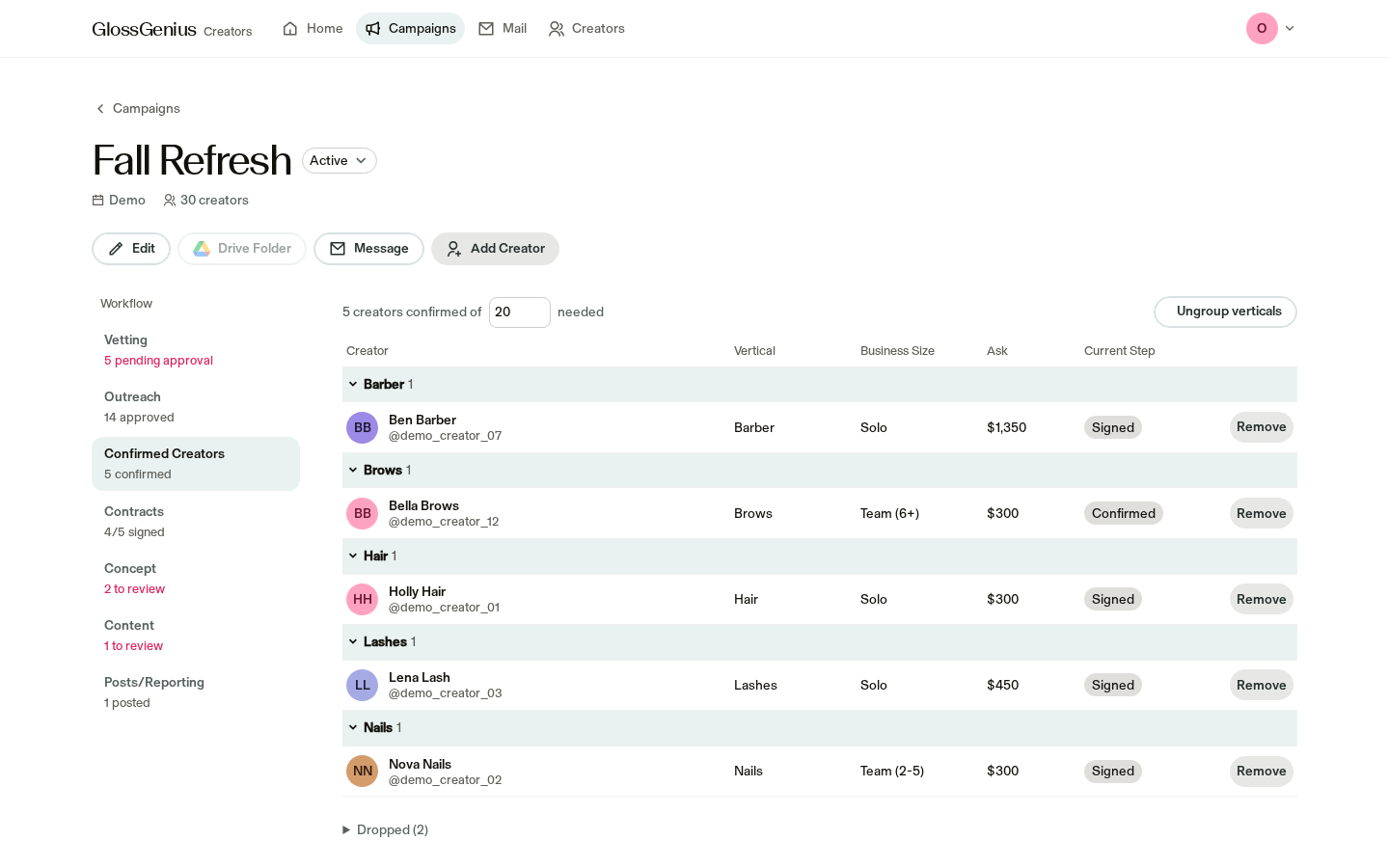Collapse the Barber vertical group
Image resolution: width=1389 pixels, height=868 pixels.
pyautogui.click(x=353, y=385)
